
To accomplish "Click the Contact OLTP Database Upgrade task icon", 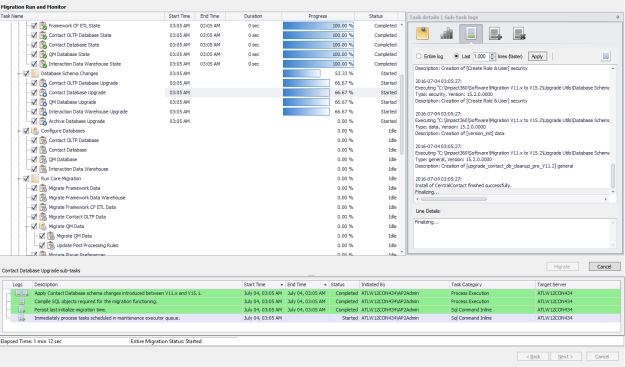I will (x=43, y=83).
